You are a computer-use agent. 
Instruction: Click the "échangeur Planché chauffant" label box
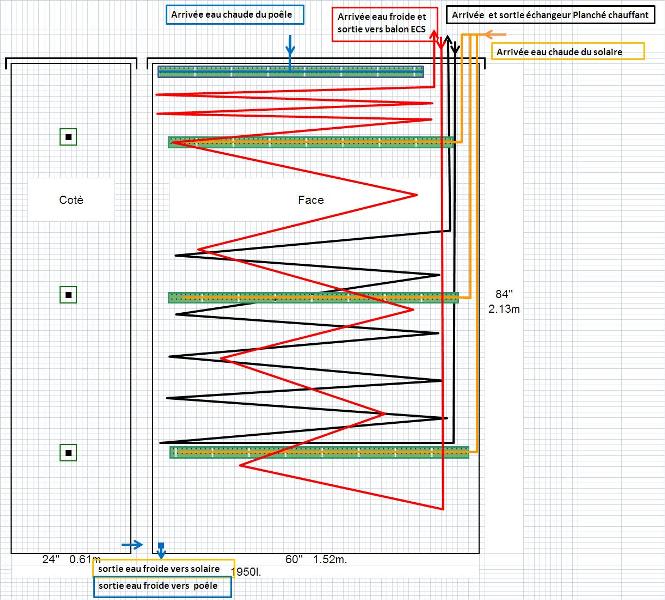point(548,16)
